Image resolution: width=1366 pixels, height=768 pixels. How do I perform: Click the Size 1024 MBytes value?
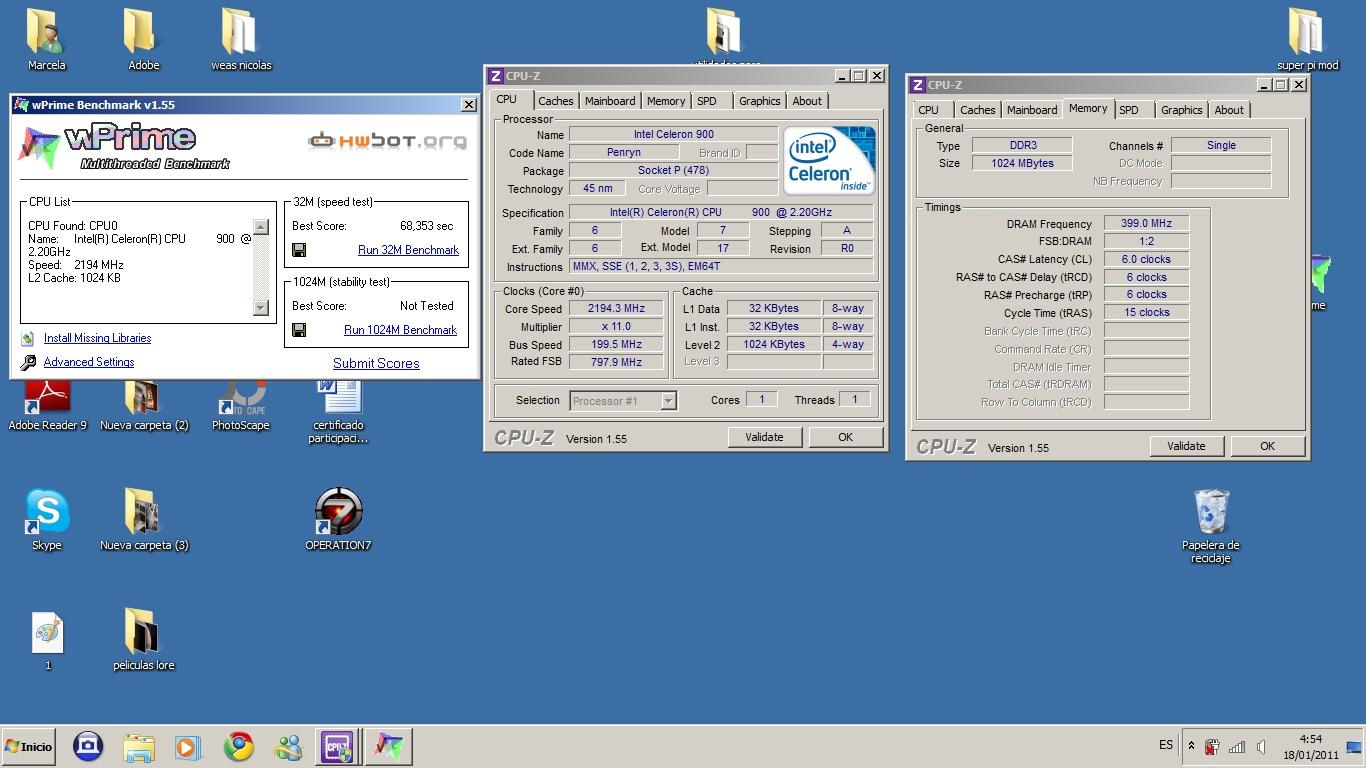[x=1022, y=163]
